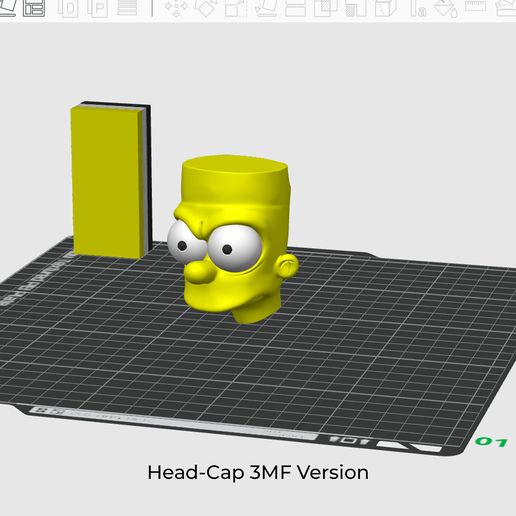Click the white eyeball on the head model

(235, 247)
